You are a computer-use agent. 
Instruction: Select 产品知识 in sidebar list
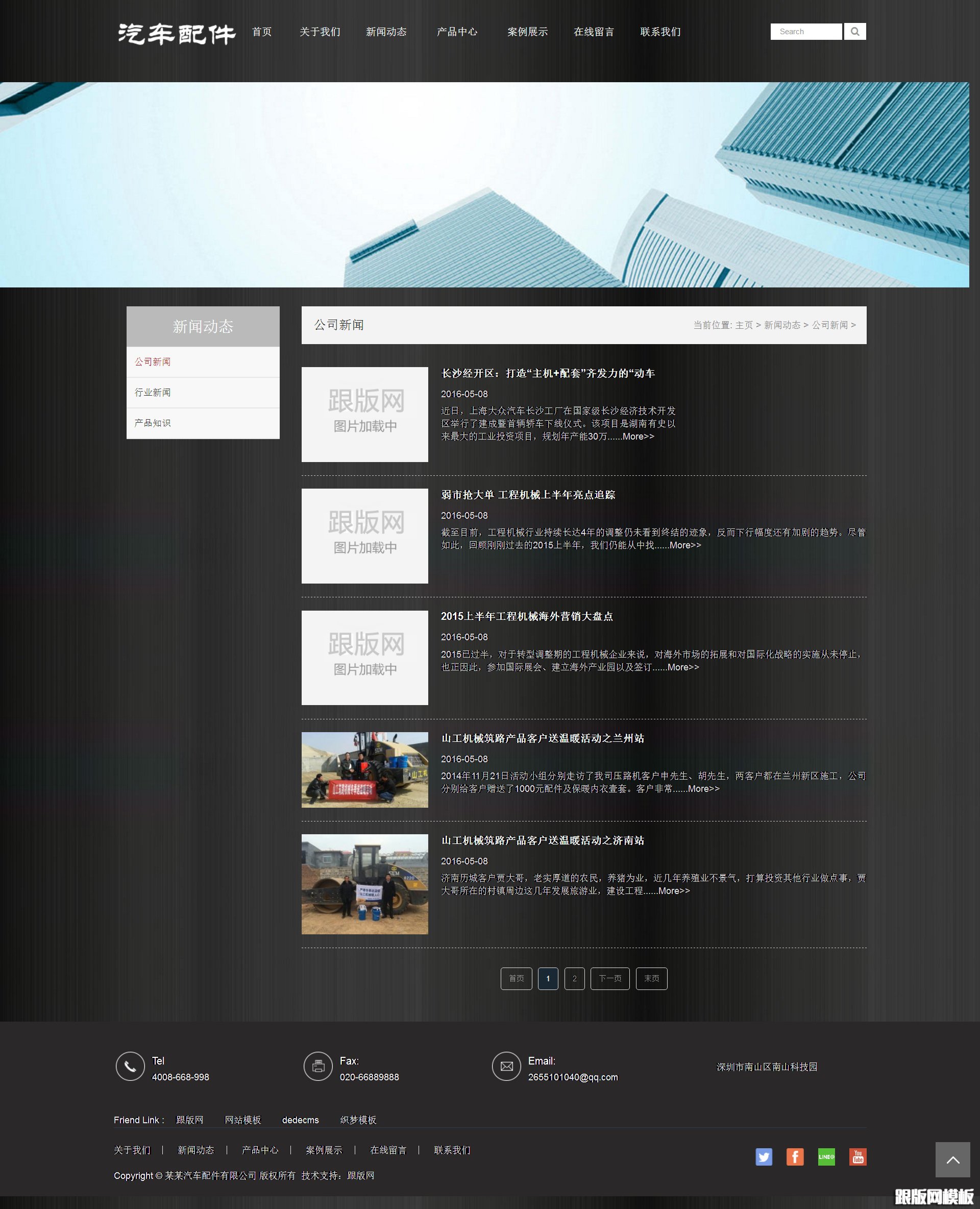click(x=153, y=423)
